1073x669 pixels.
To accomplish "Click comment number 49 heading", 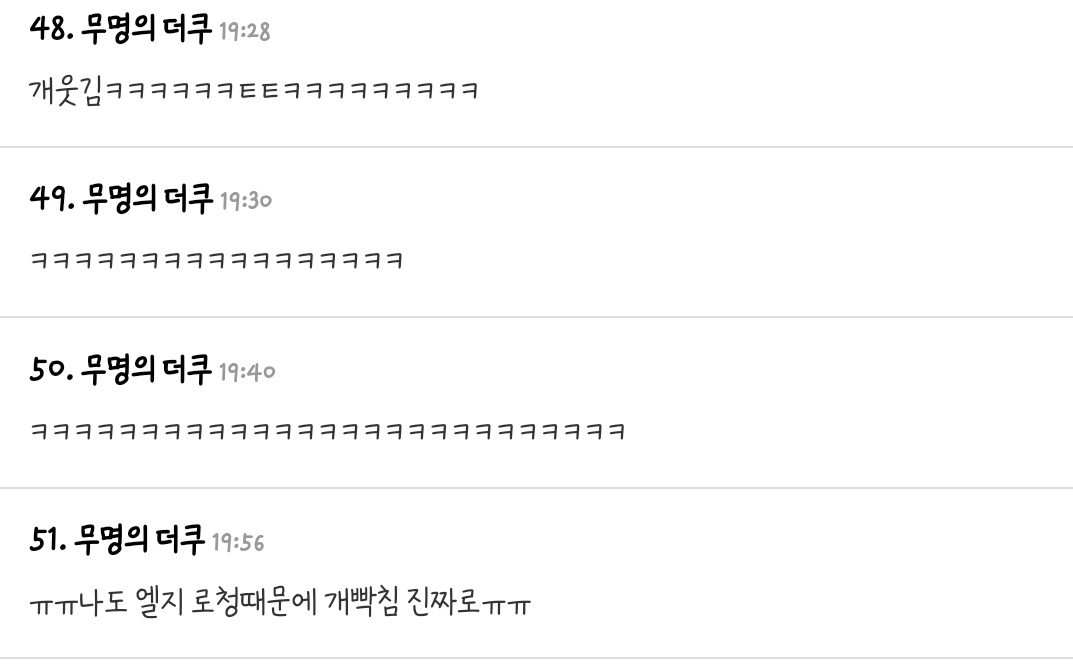I will (x=151, y=198).
